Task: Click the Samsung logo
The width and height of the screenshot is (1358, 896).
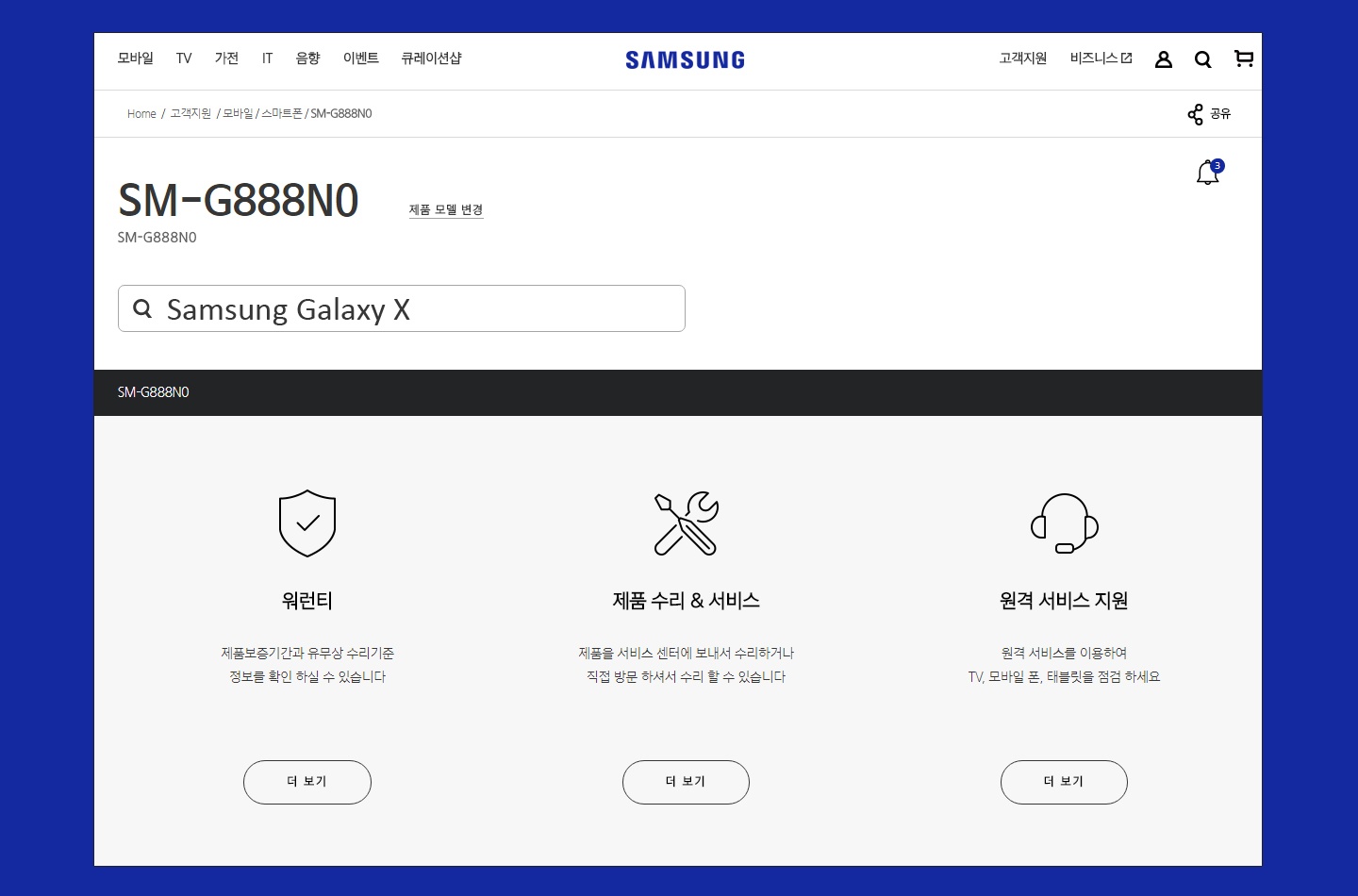Action: (x=686, y=60)
